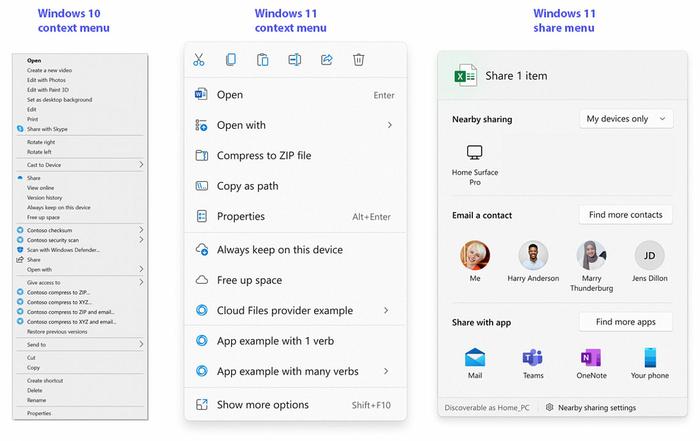
Task: Click the gear icon beside Nearby sharing settings
Action: click(x=550, y=407)
